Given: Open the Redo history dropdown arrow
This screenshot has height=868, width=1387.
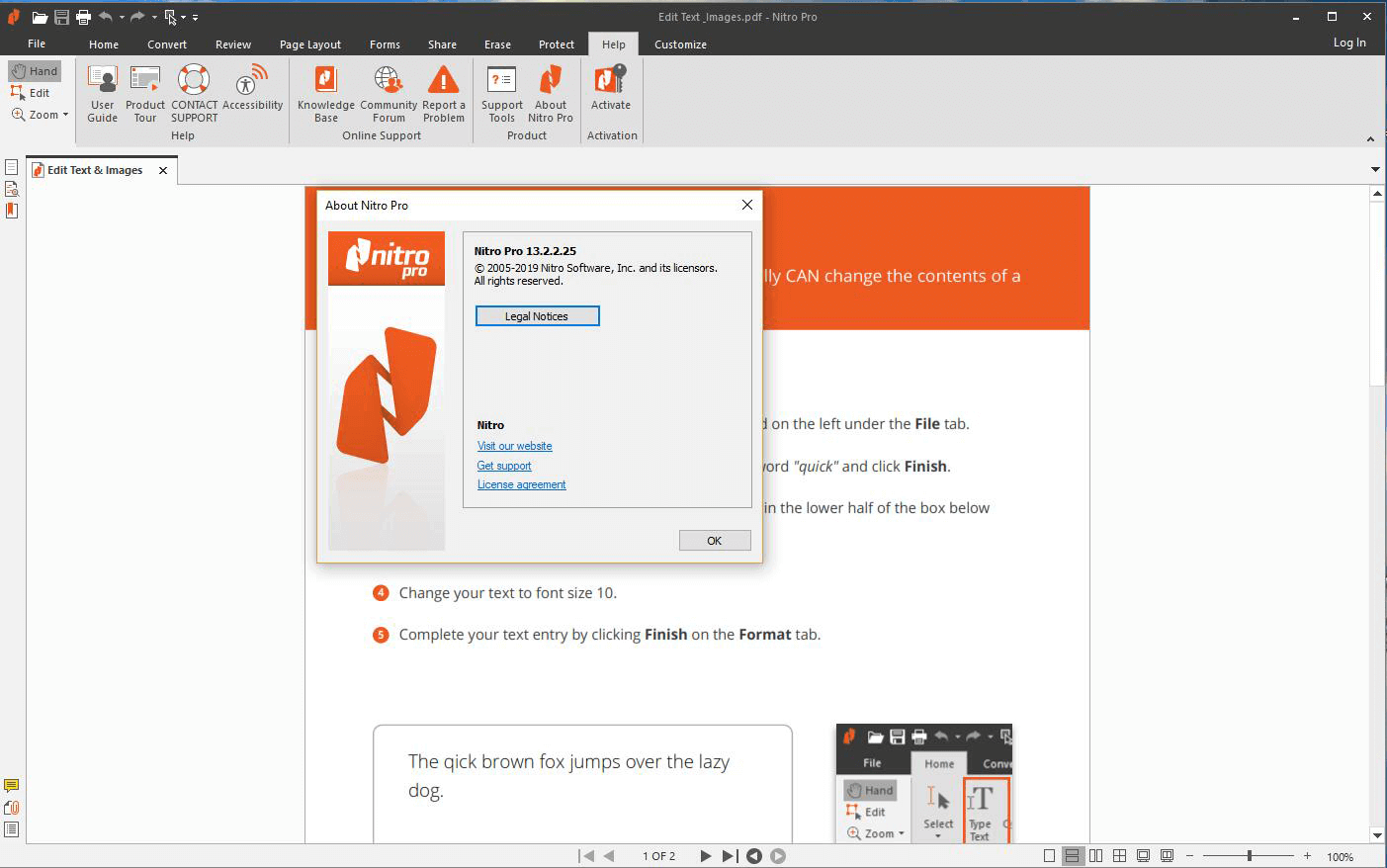Looking at the screenshot, I should tap(154, 17).
